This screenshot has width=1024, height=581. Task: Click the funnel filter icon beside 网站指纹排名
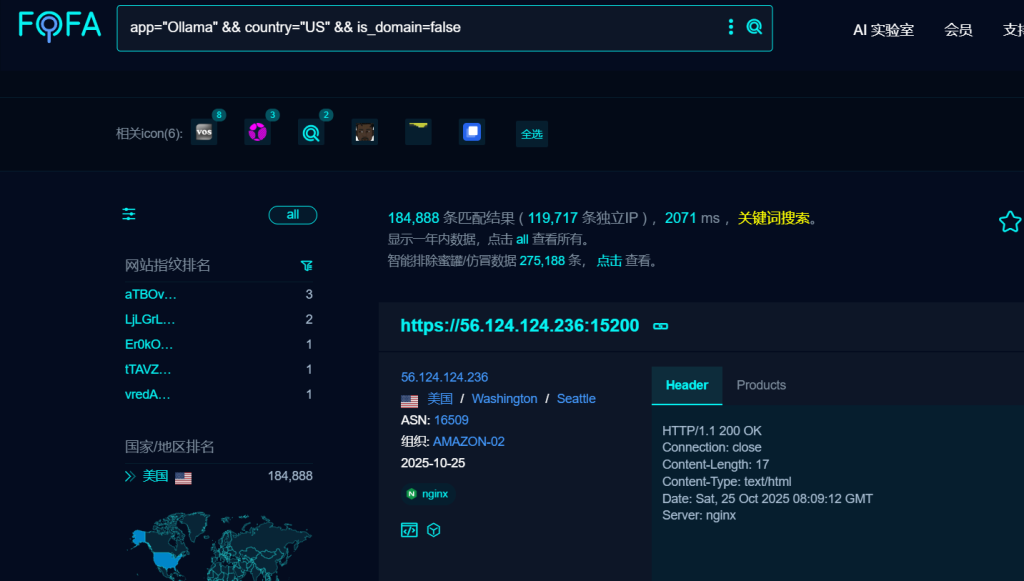(307, 266)
